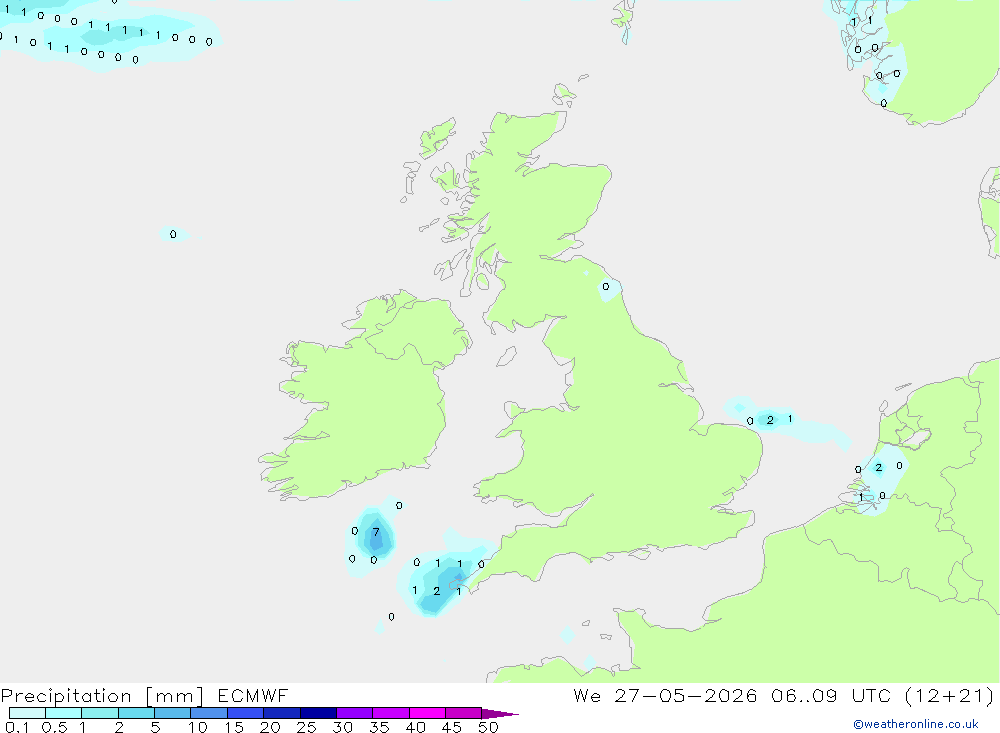
Task: Click the 0 value on England's northeast coast
Action: coord(606,286)
